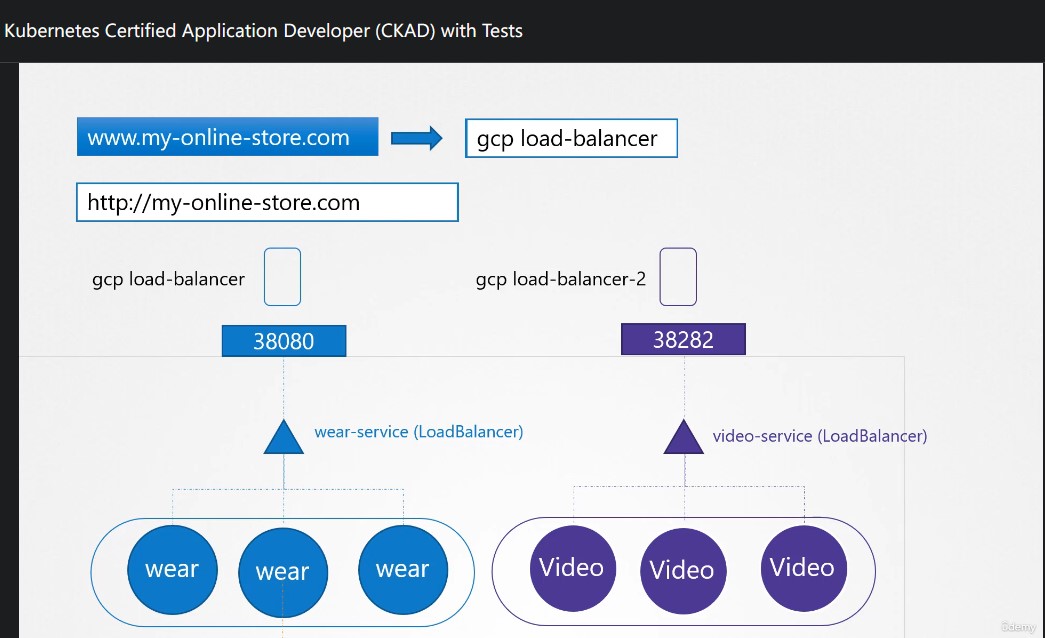Click the gcp load-balancer-2 text label
Screen dimensions: 1045x638
click(560, 279)
